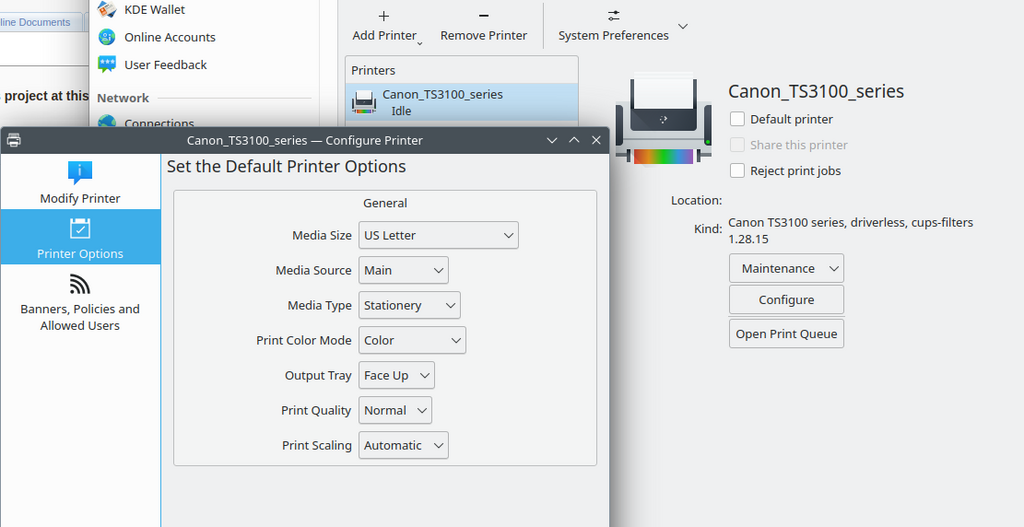1024x527 pixels.
Task: Click the Printer Options calendar-check icon
Action: click(x=80, y=229)
